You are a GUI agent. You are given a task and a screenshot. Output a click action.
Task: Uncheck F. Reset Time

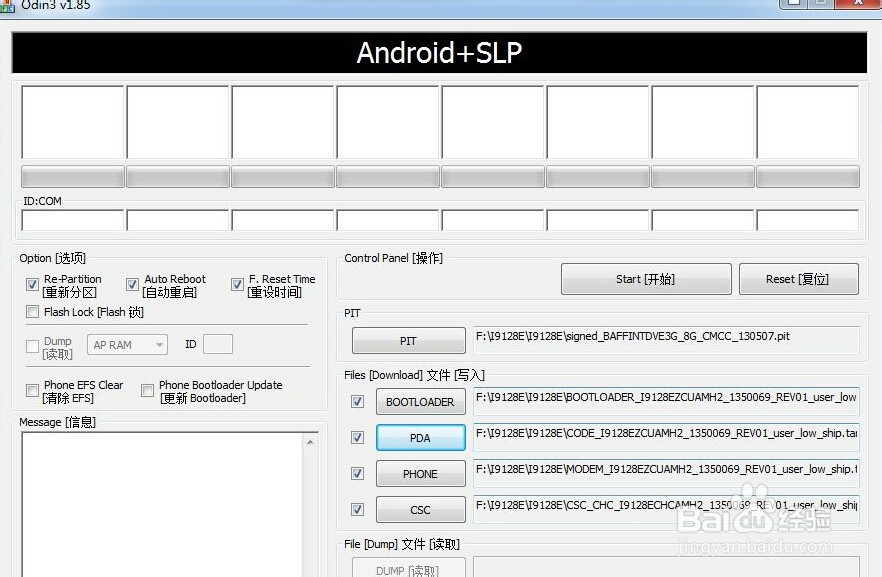pyautogui.click(x=237, y=284)
